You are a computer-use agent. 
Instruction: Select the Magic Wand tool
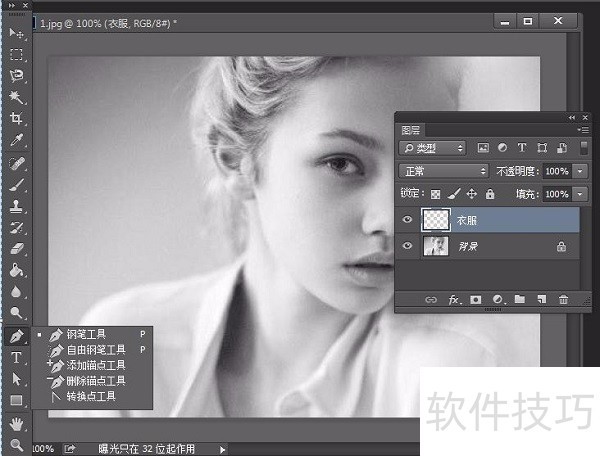[x=17, y=97]
